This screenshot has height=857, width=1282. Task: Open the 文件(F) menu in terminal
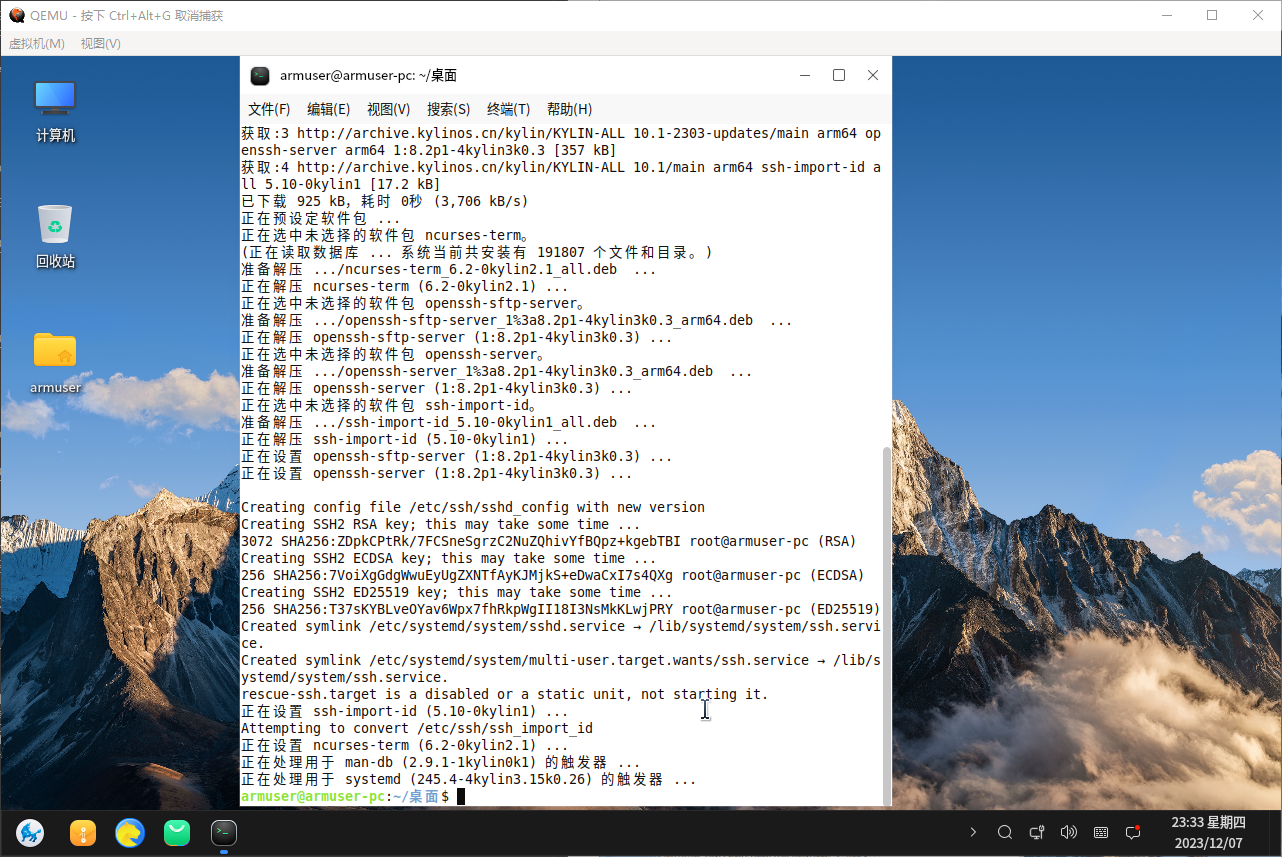[x=269, y=109]
